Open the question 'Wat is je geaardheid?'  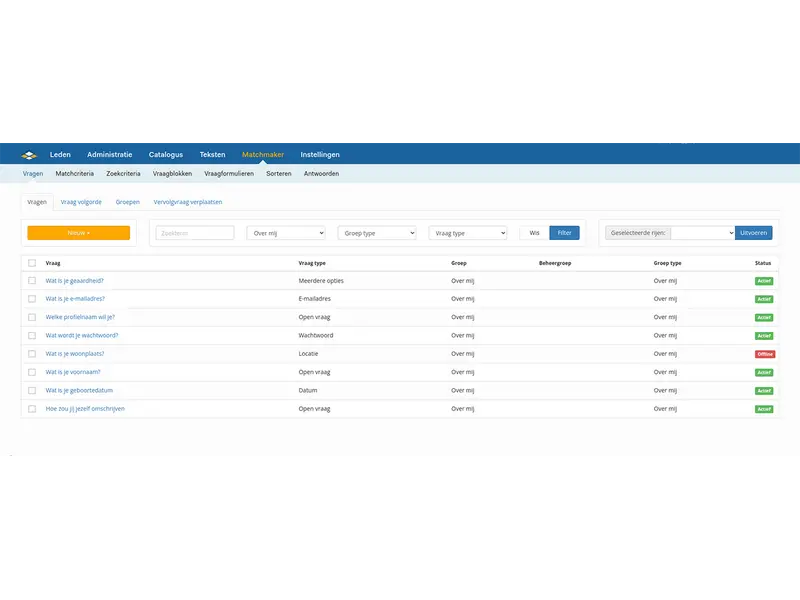(x=74, y=281)
